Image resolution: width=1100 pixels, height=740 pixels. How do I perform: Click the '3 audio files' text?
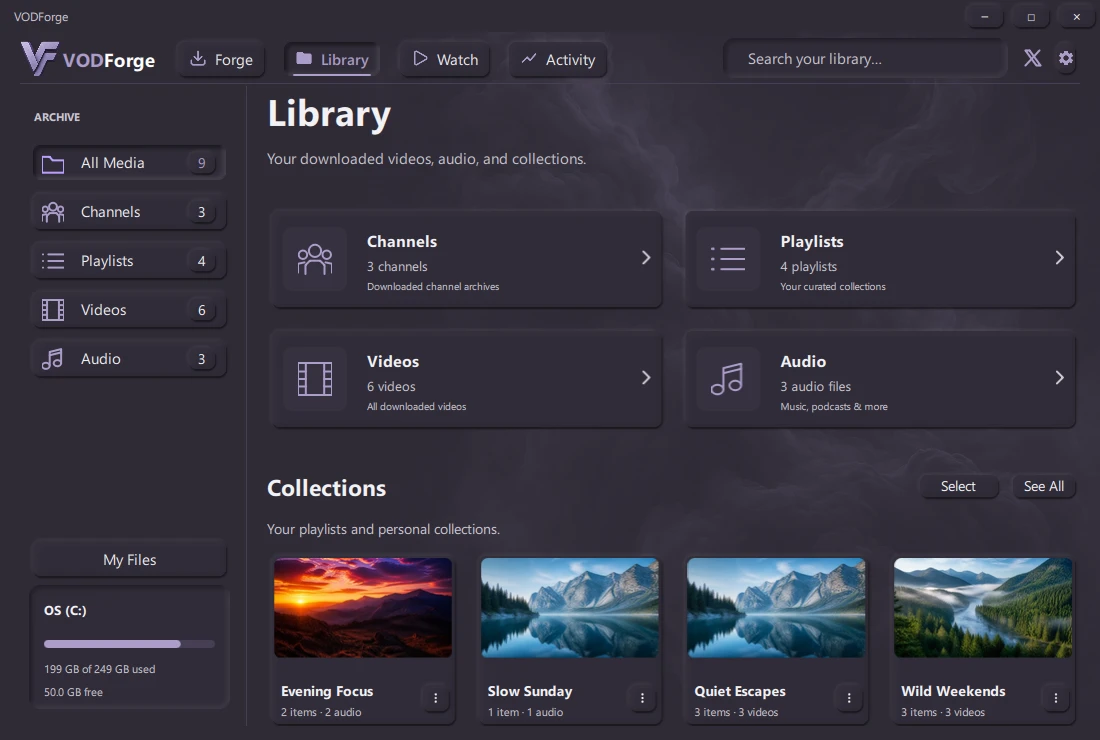click(x=815, y=386)
